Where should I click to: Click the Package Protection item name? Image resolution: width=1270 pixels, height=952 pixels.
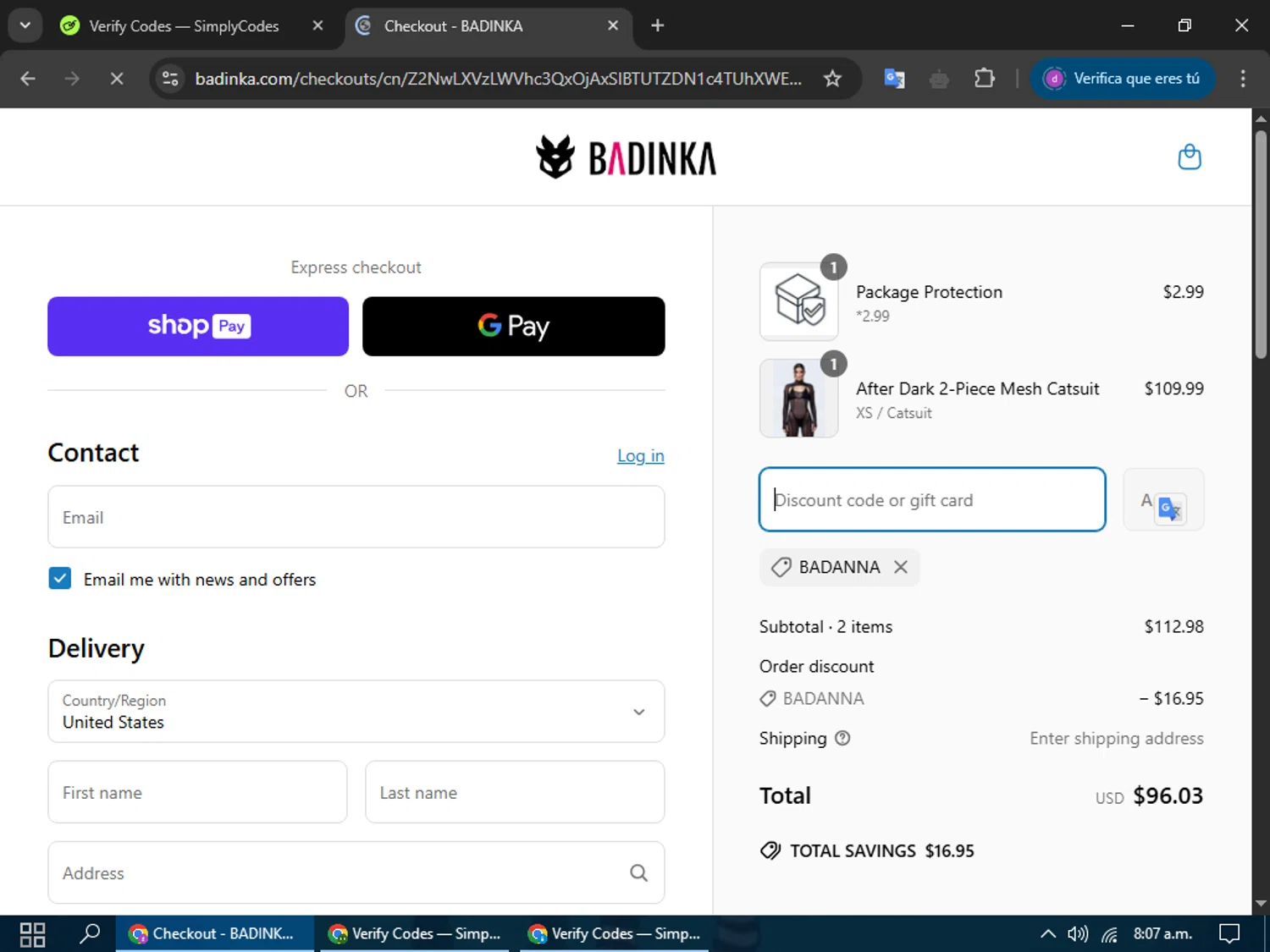[929, 292]
